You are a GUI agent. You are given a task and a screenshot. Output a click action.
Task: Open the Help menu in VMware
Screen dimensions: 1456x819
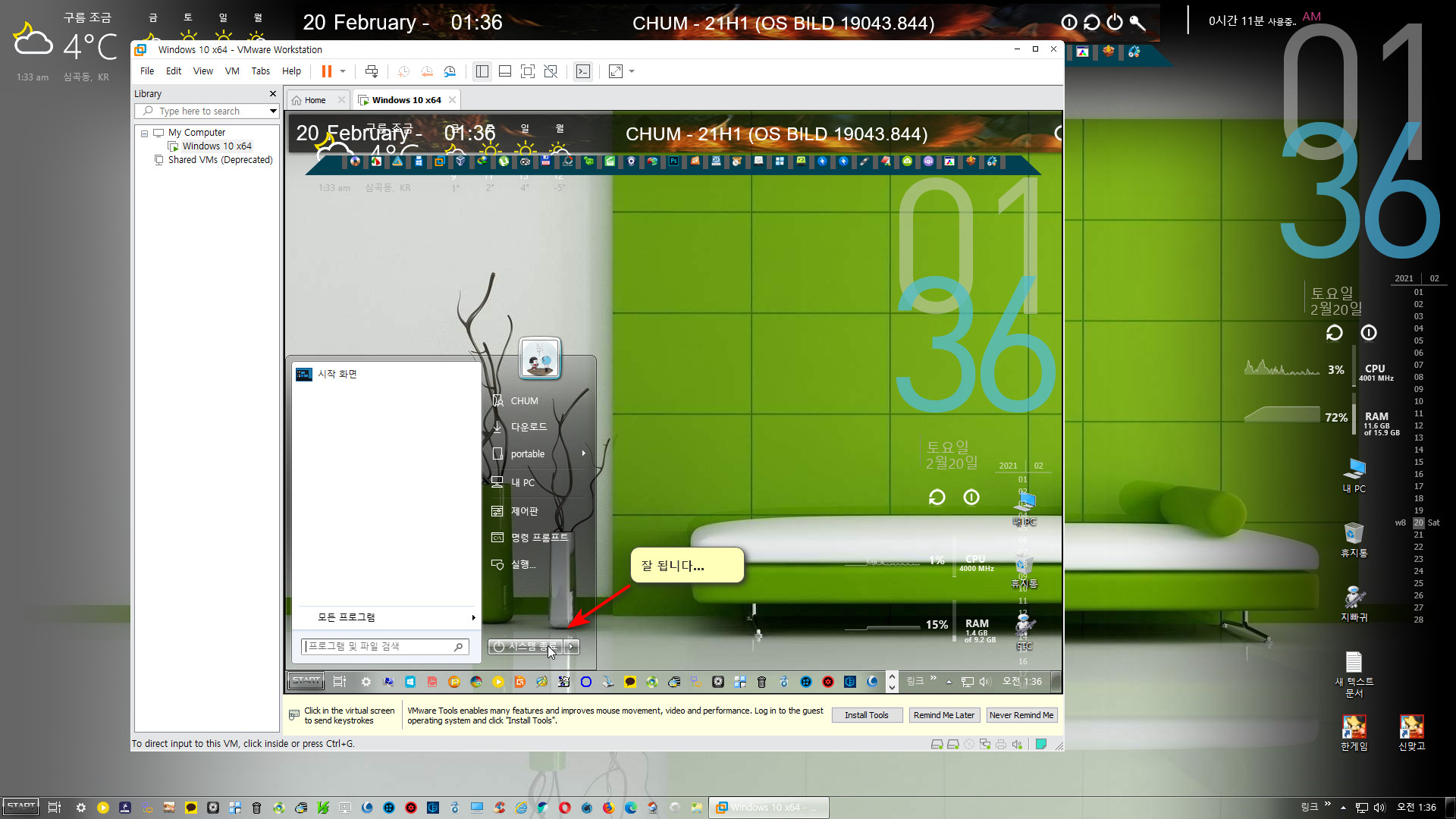[292, 71]
